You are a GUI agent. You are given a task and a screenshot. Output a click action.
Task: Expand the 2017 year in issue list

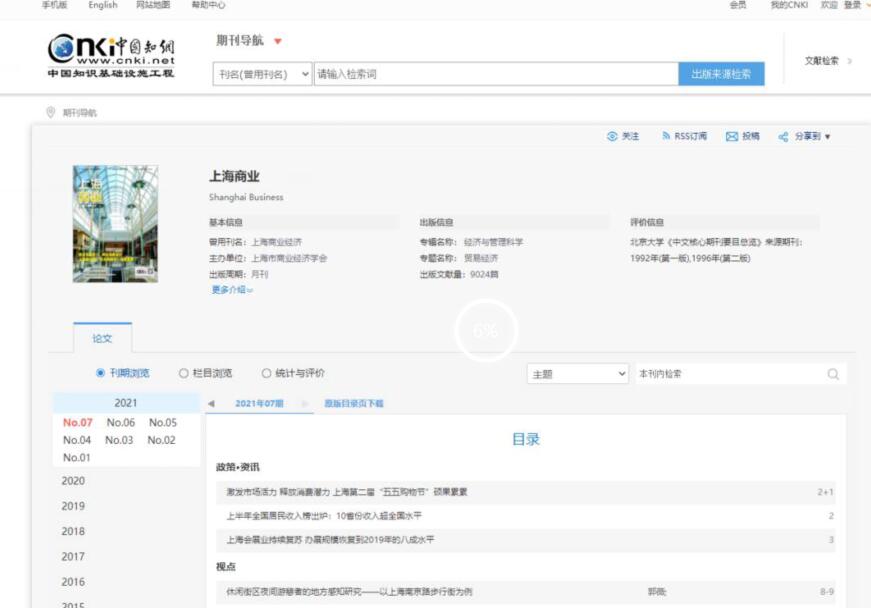coord(73,556)
